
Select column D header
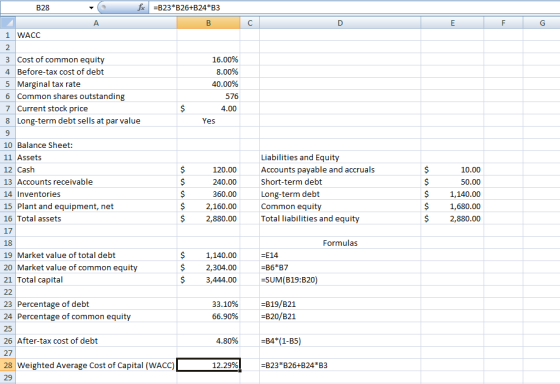click(340, 23)
